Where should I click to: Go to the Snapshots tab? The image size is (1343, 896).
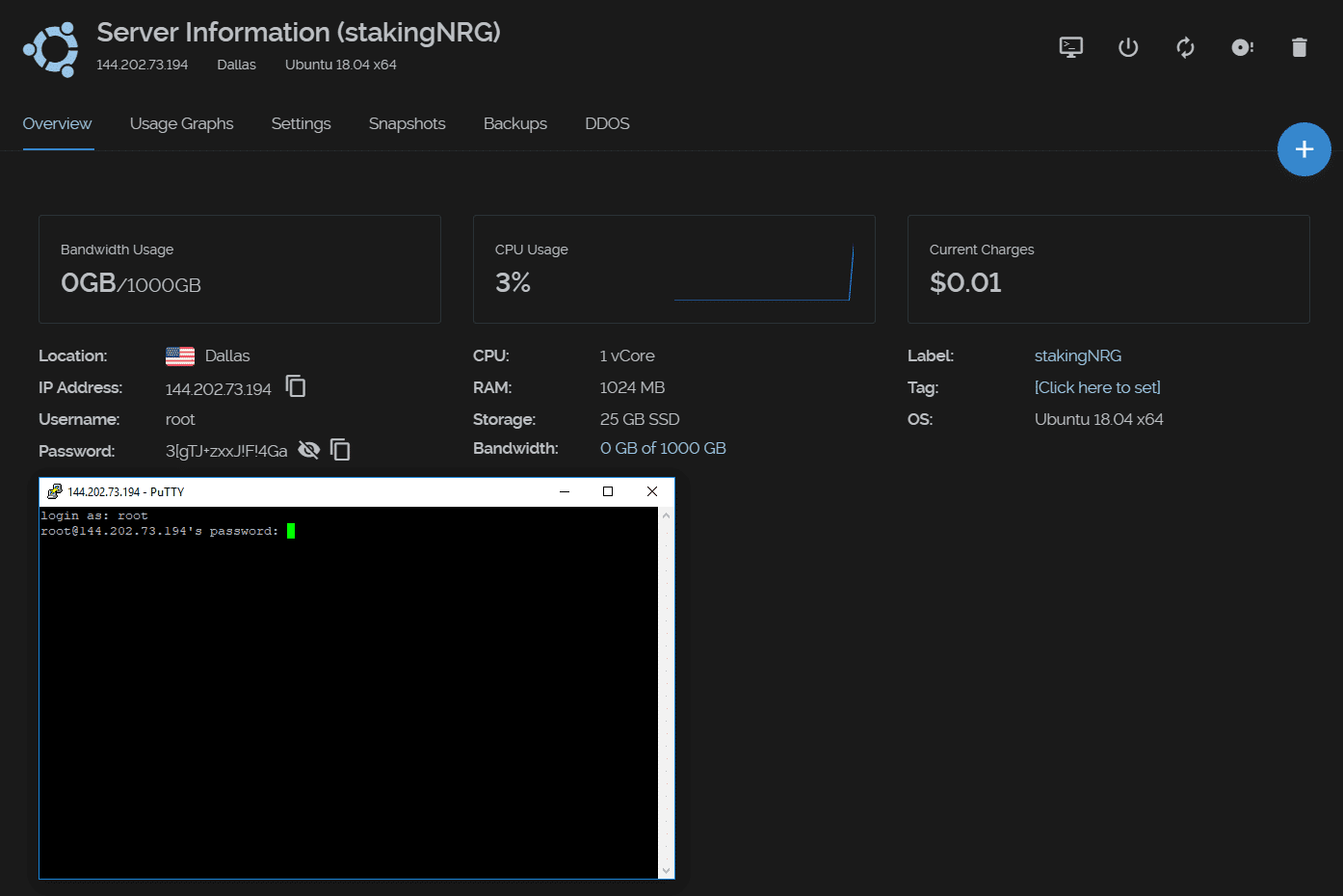pyautogui.click(x=407, y=123)
